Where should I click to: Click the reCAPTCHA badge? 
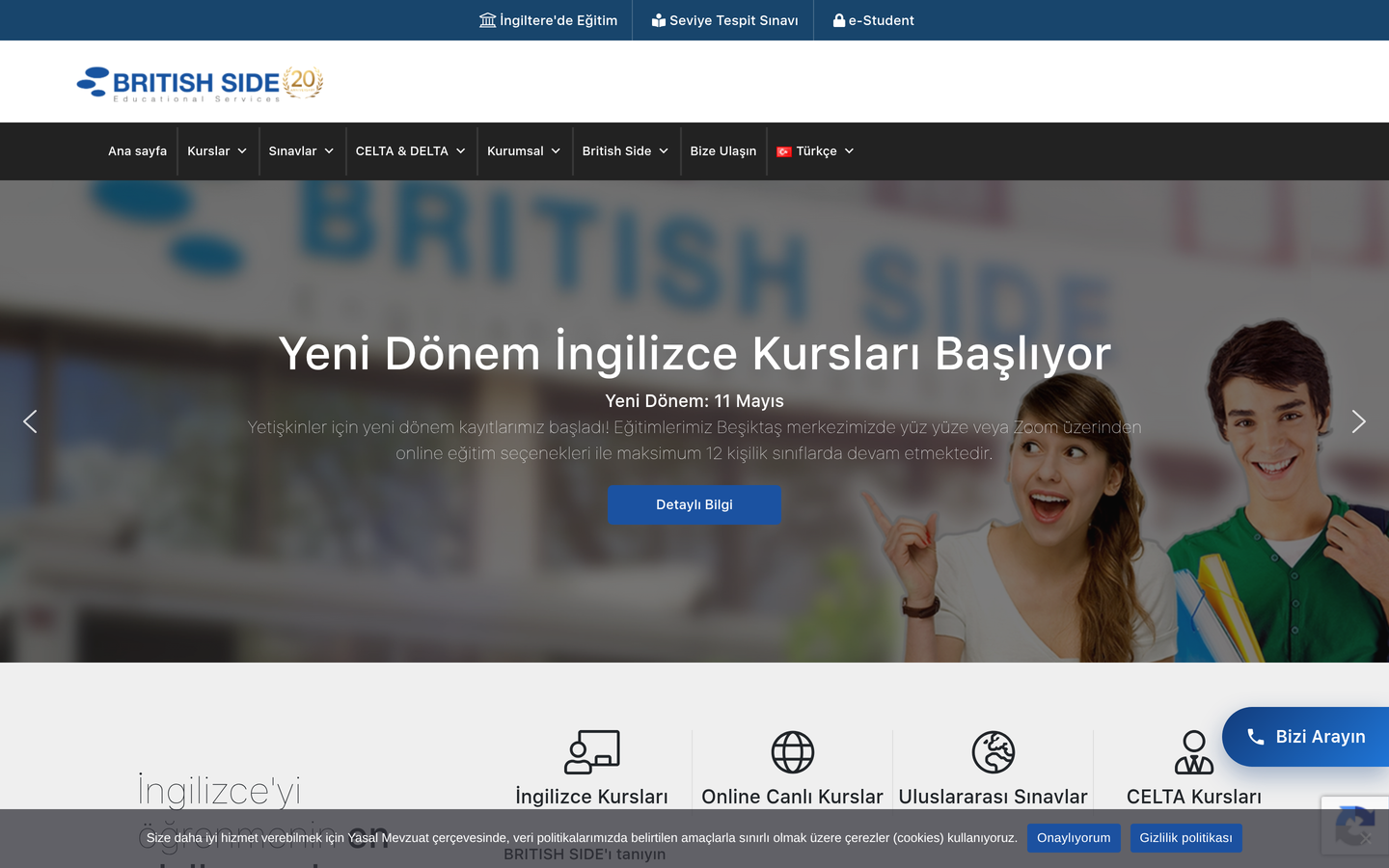(x=1354, y=825)
